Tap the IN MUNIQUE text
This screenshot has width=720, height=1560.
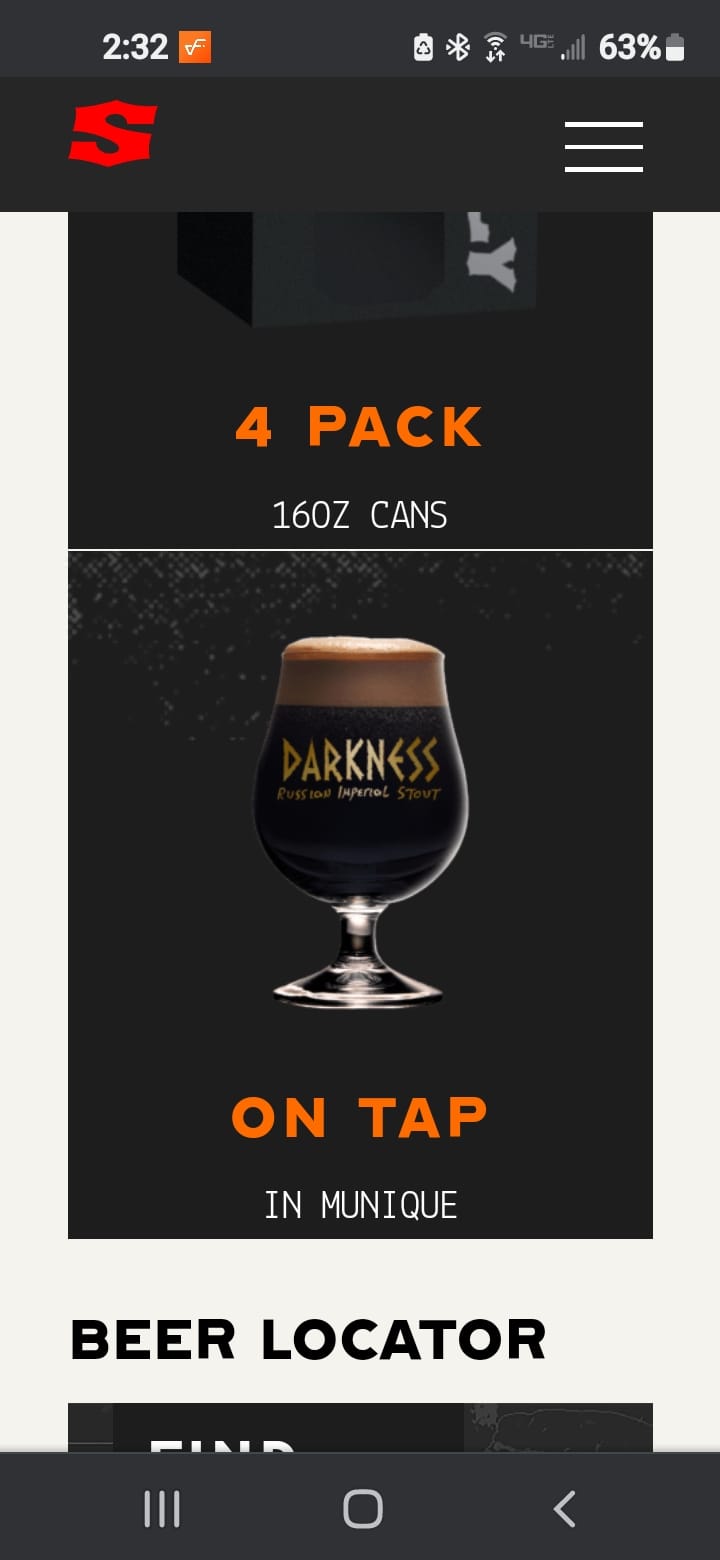[360, 1205]
